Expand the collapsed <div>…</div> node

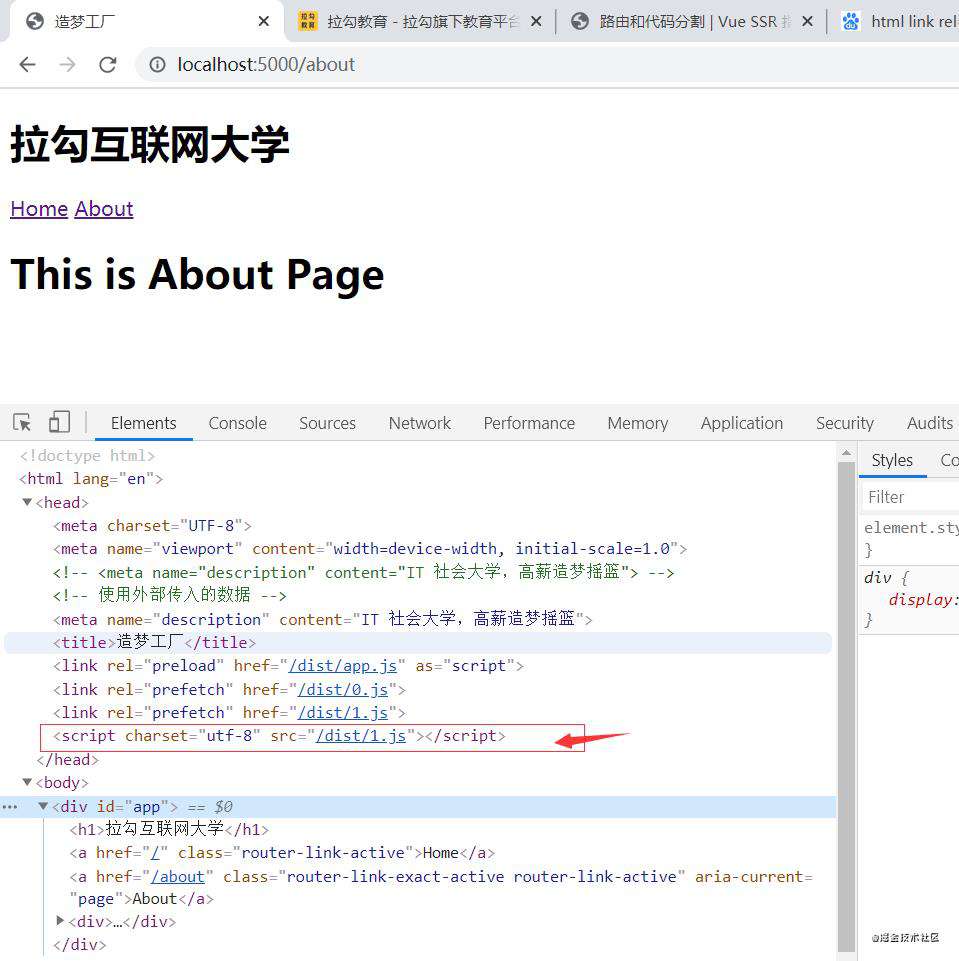[60, 921]
